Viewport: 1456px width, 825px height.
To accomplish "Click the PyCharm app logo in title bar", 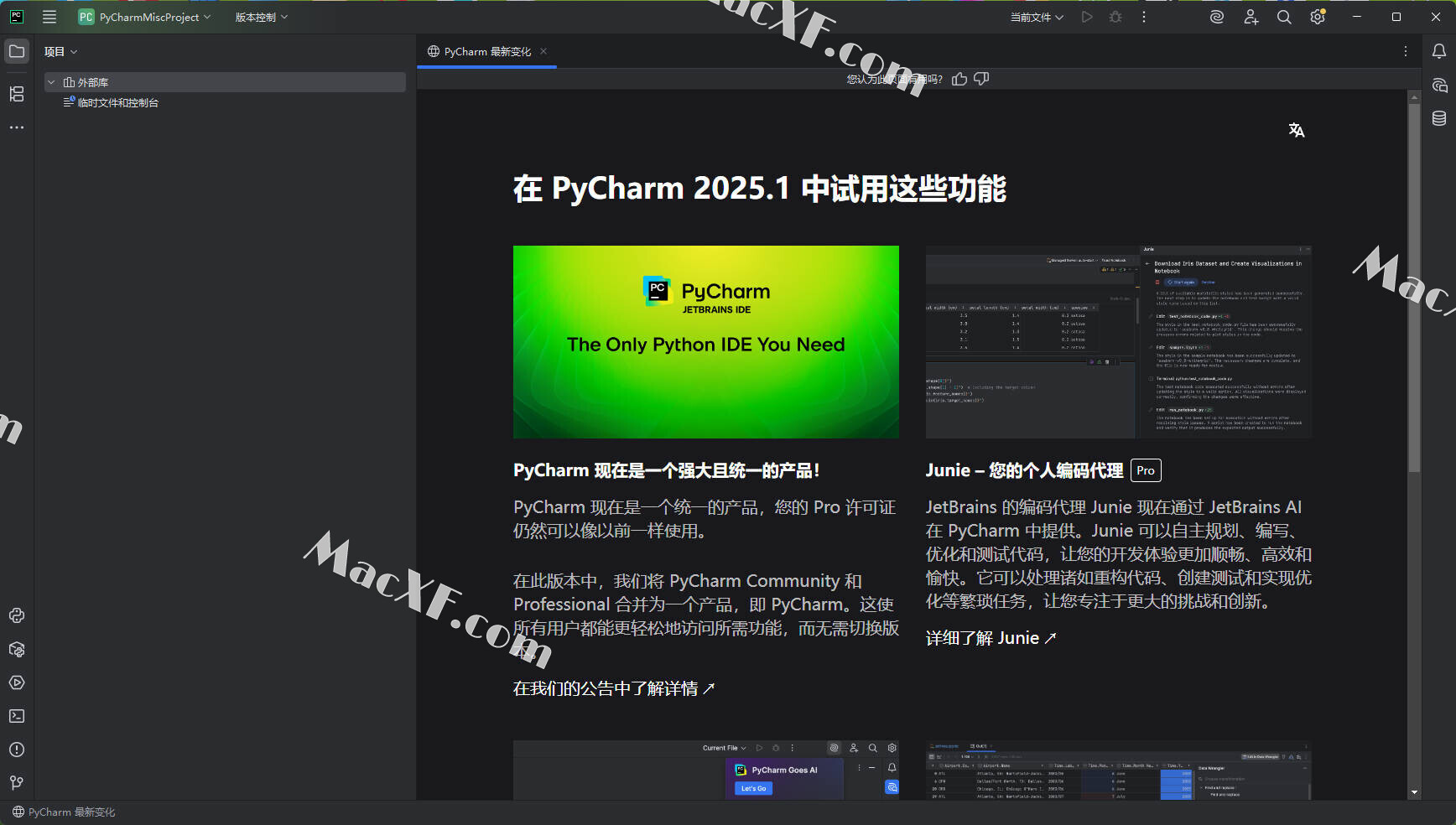I will 16,17.
